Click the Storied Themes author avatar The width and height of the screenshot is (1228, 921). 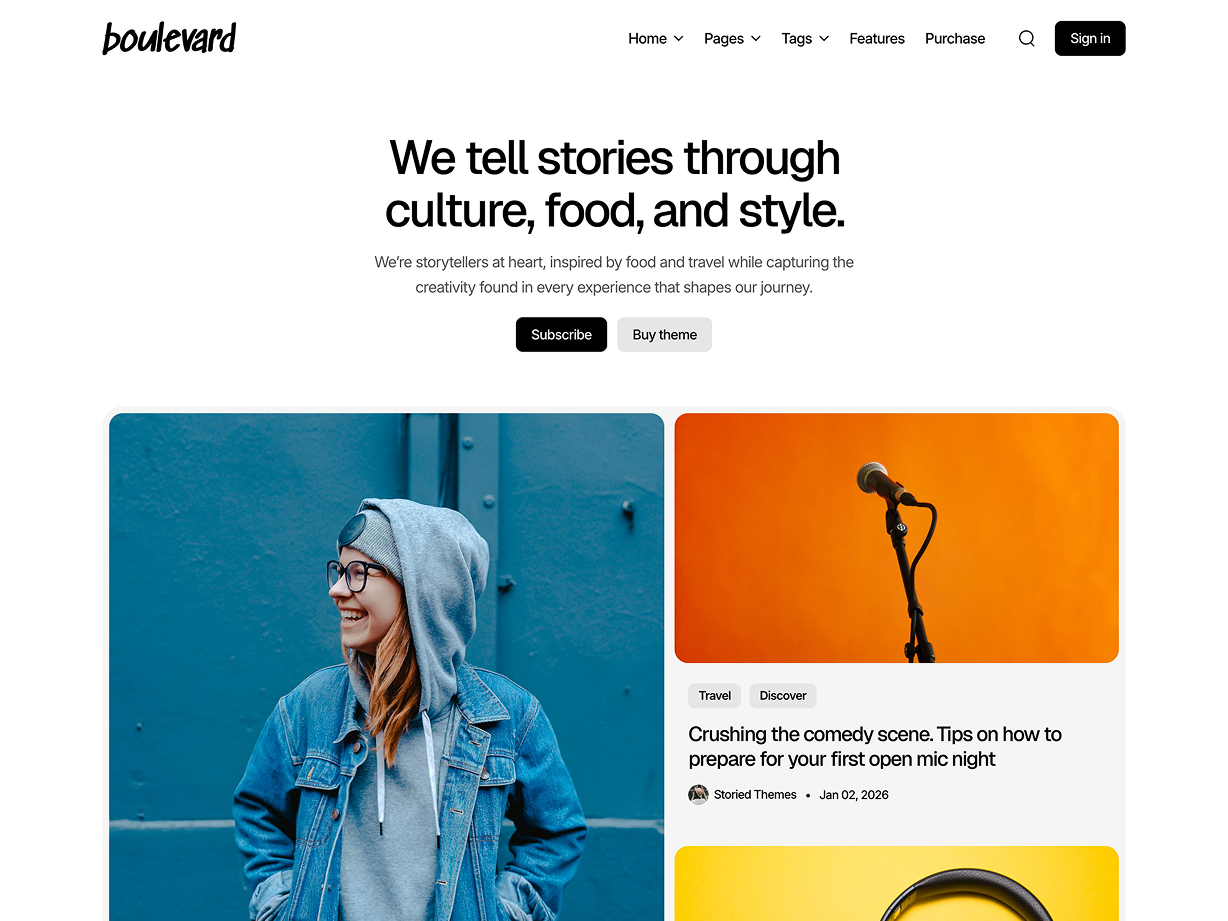click(x=698, y=795)
